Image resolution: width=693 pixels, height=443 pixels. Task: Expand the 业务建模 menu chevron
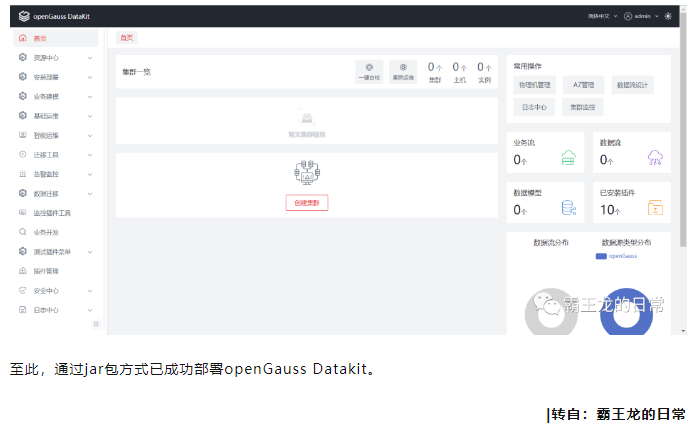pyautogui.click(x=90, y=97)
